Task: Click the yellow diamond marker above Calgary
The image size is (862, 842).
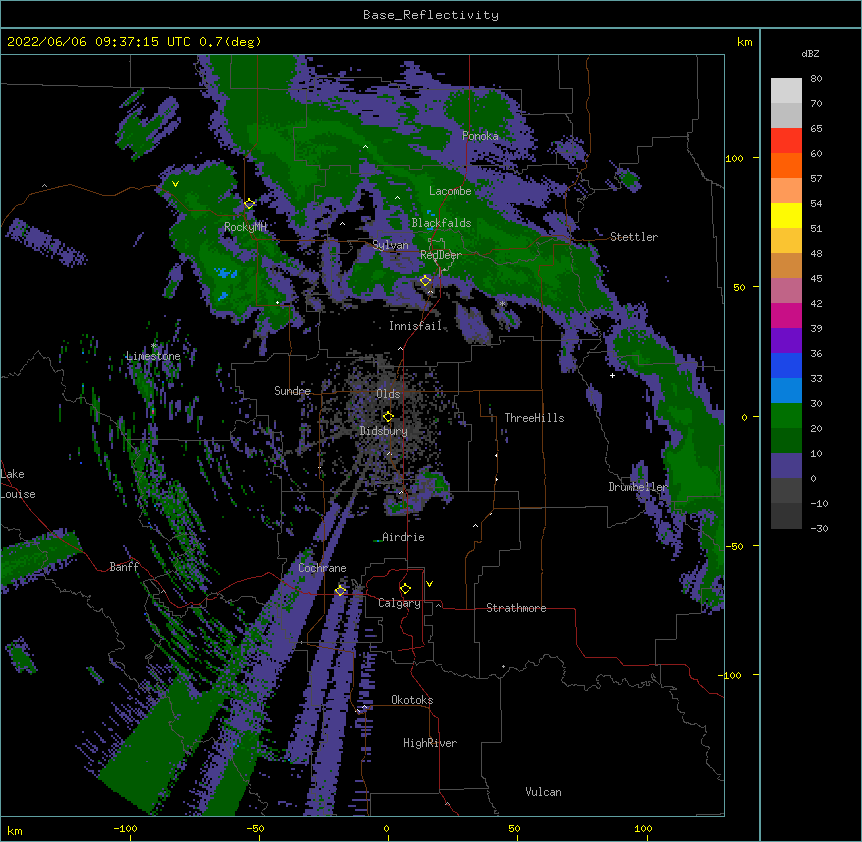Action: (x=405, y=589)
